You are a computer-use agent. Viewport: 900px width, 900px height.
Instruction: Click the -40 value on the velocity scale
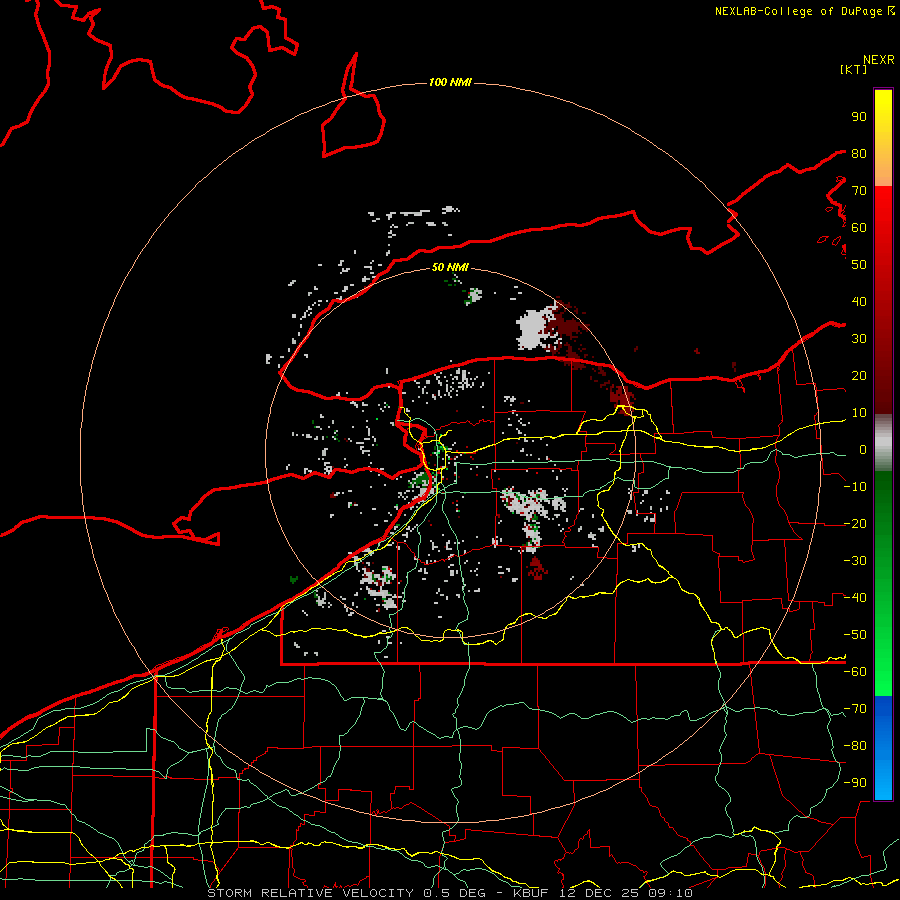coord(855,598)
